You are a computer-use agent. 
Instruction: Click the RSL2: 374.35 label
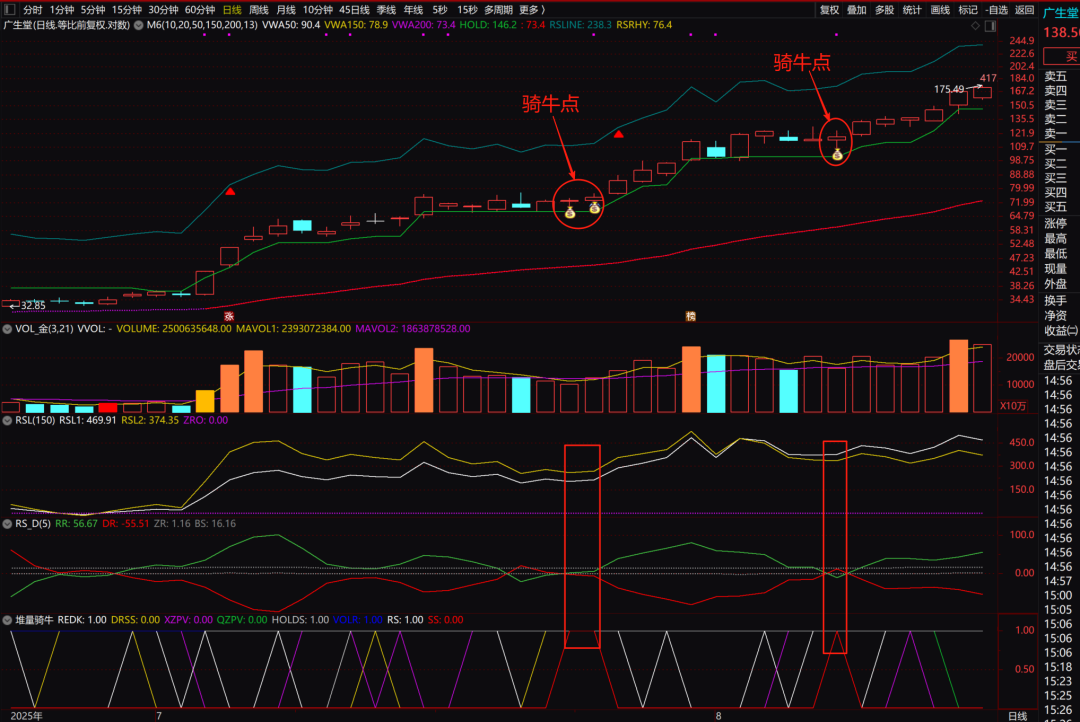pyautogui.click(x=149, y=420)
